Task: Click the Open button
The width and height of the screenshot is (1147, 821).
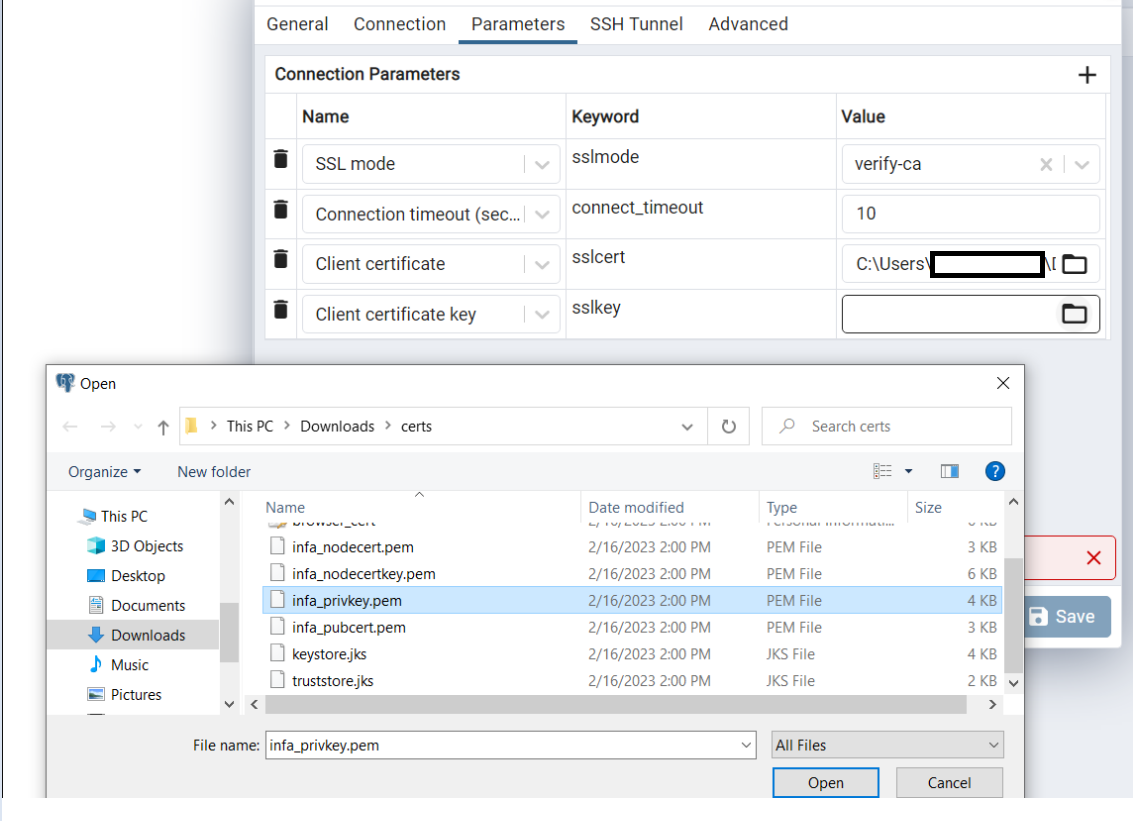Action: 826,783
